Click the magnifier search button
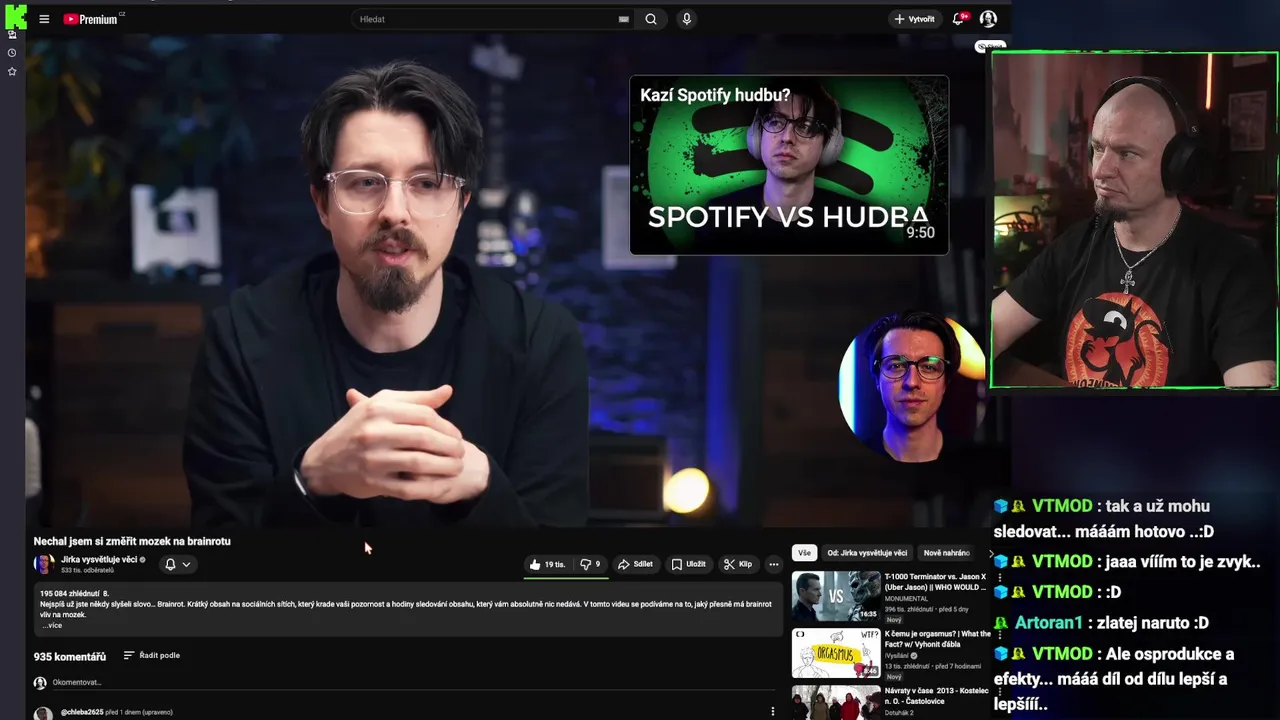The width and height of the screenshot is (1280, 720). 651,19
